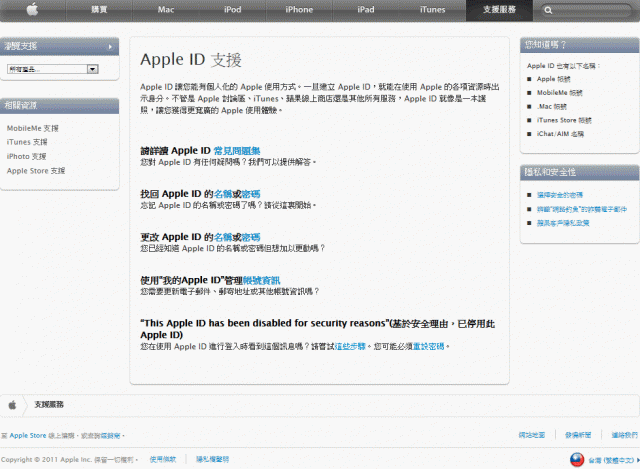Click the Apple logo in navigation bar

(x=33, y=9)
